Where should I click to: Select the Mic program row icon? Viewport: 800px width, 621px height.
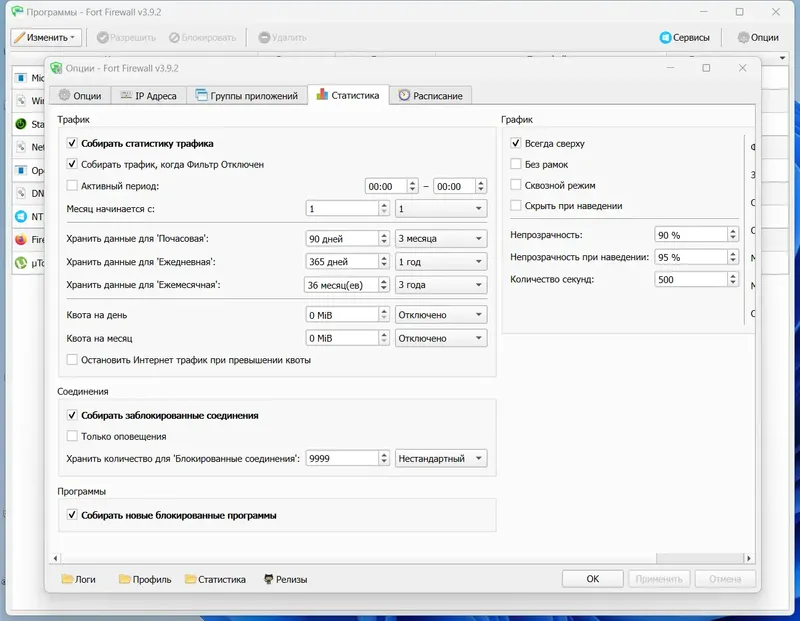[21, 78]
